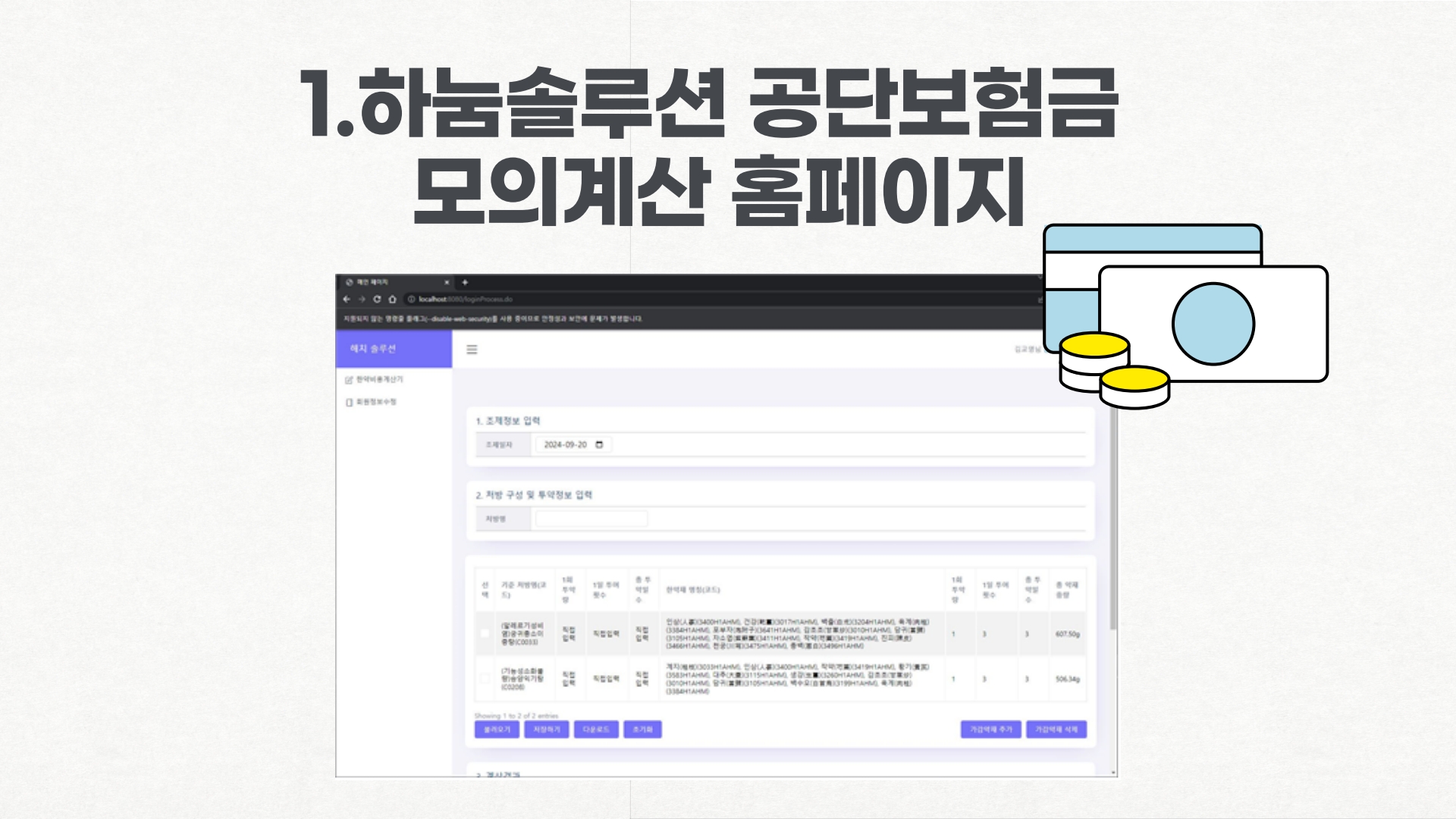
Task: Toggle sidebar with hamburger menu icon
Action: coord(472,350)
